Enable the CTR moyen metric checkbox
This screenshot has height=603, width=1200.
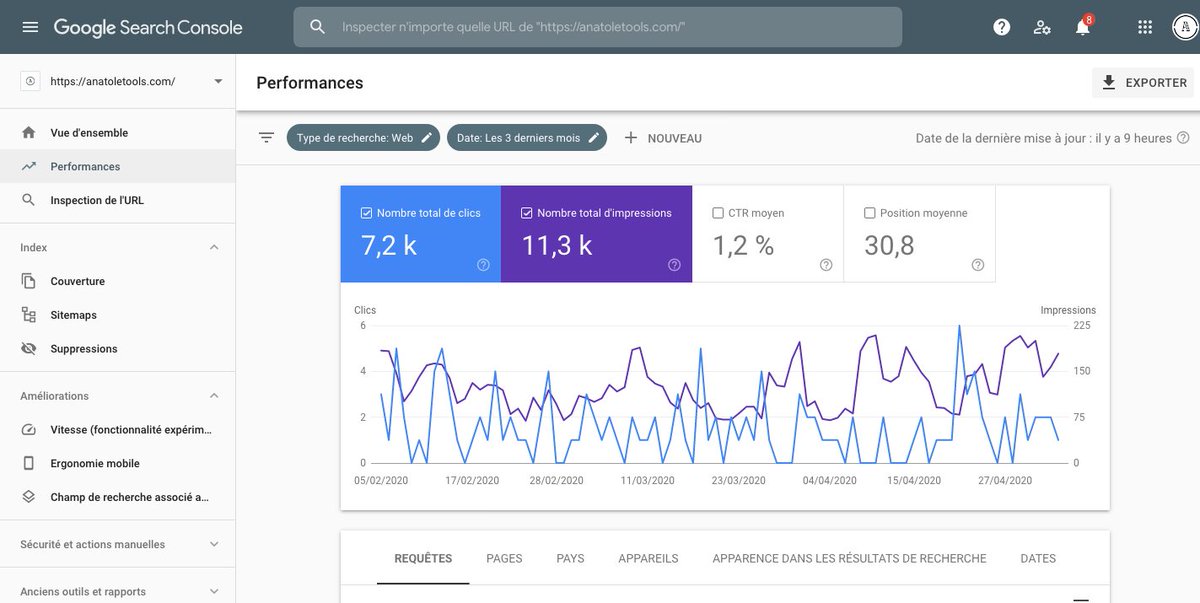[716, 212]
